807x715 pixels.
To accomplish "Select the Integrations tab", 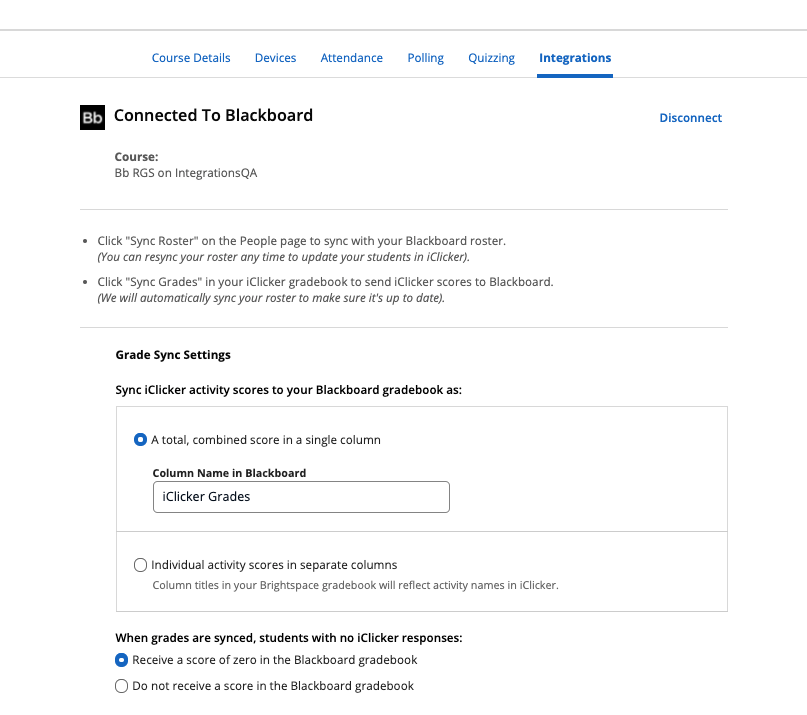I will pyautogui.click(x=574, y=57).
